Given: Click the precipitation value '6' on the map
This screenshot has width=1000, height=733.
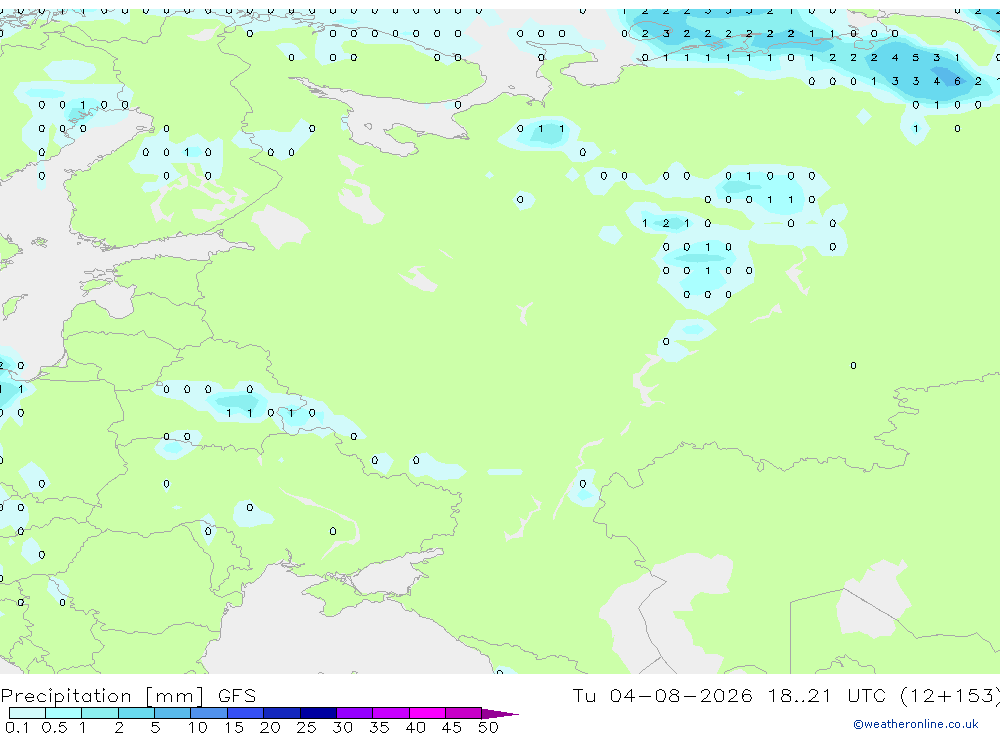Looking at the screenshot, I should (x=957, y=81).
